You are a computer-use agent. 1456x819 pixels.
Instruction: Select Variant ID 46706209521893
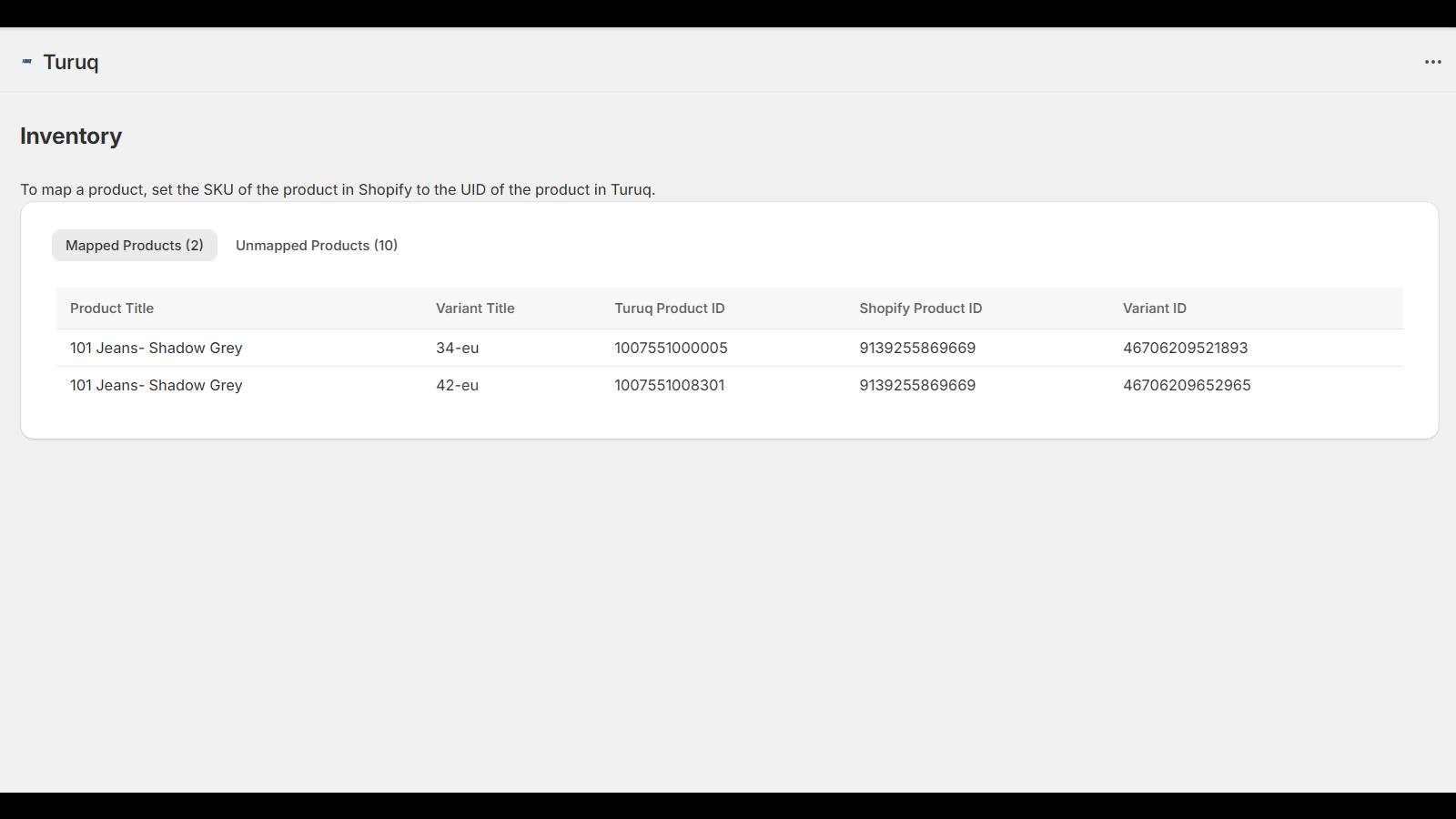tap(1186, 349)
